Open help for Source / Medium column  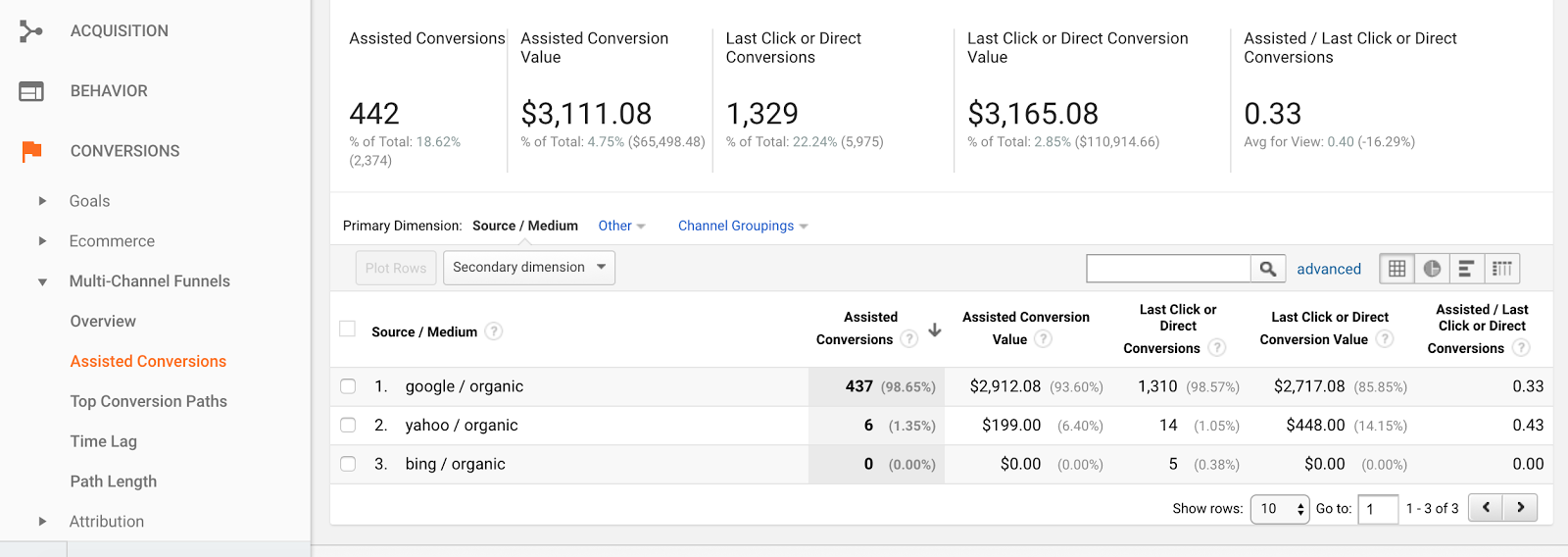pos(494,331)
